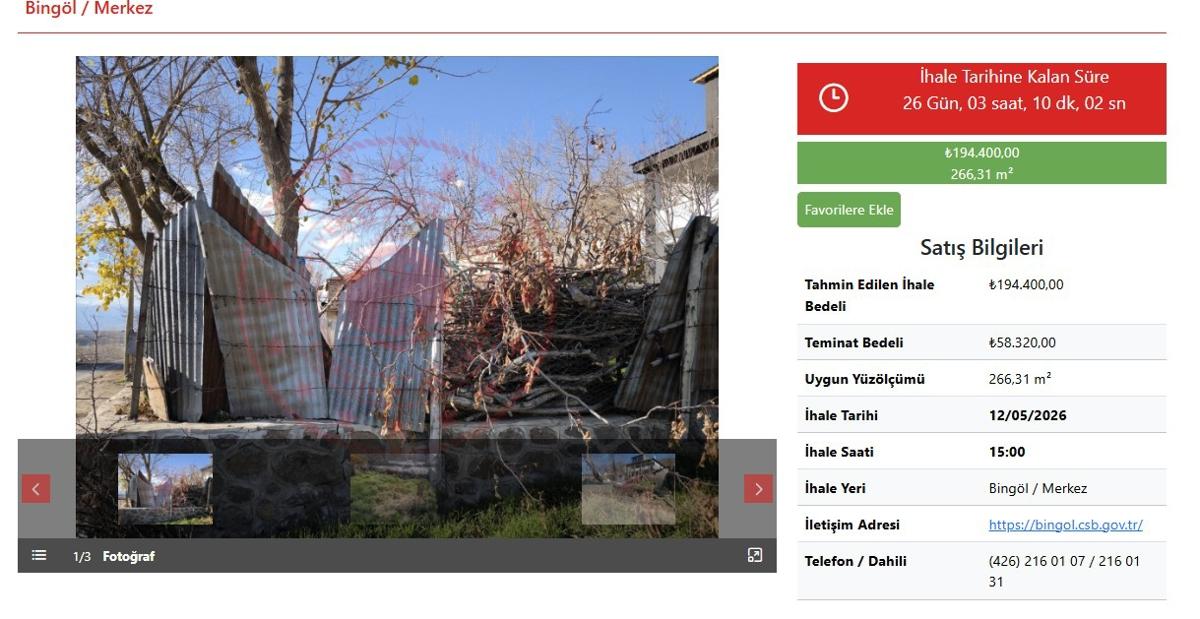The image size is (1200, 619).
Task: Select the İhale Saati 15:00 value
Action: 1007,452
